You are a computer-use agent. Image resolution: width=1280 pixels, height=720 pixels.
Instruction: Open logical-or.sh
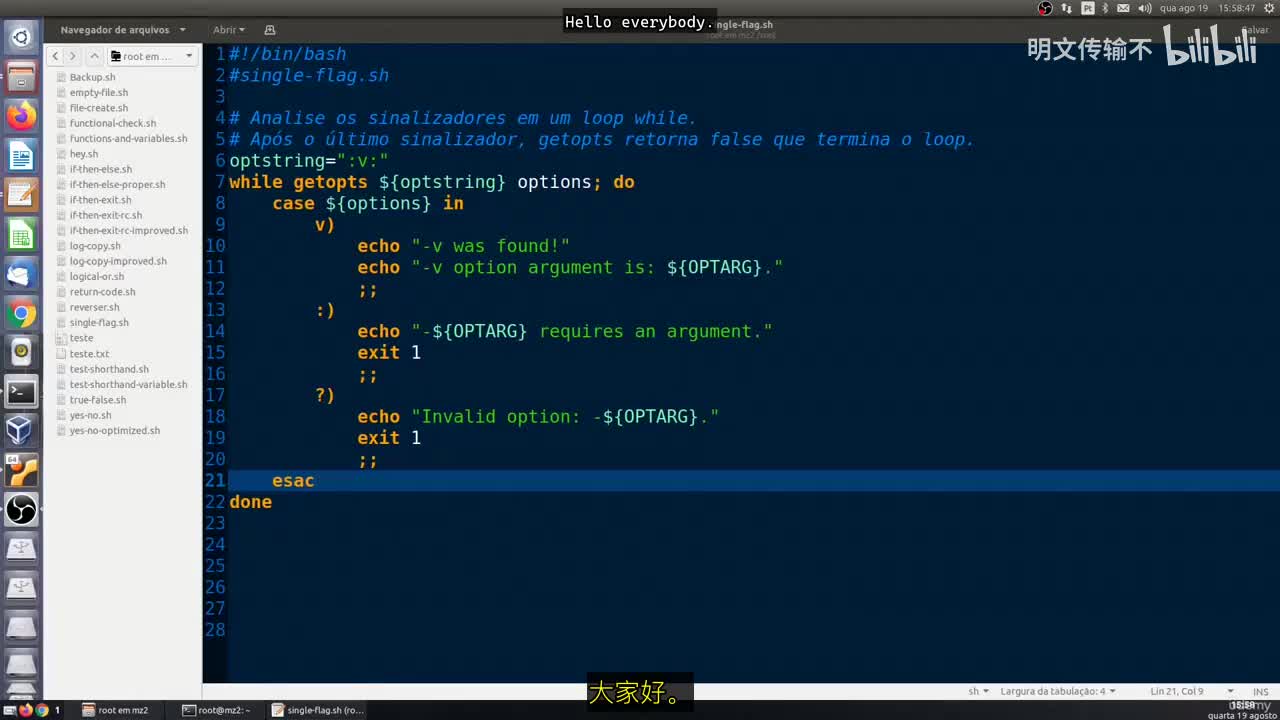(x=97, y=276)
